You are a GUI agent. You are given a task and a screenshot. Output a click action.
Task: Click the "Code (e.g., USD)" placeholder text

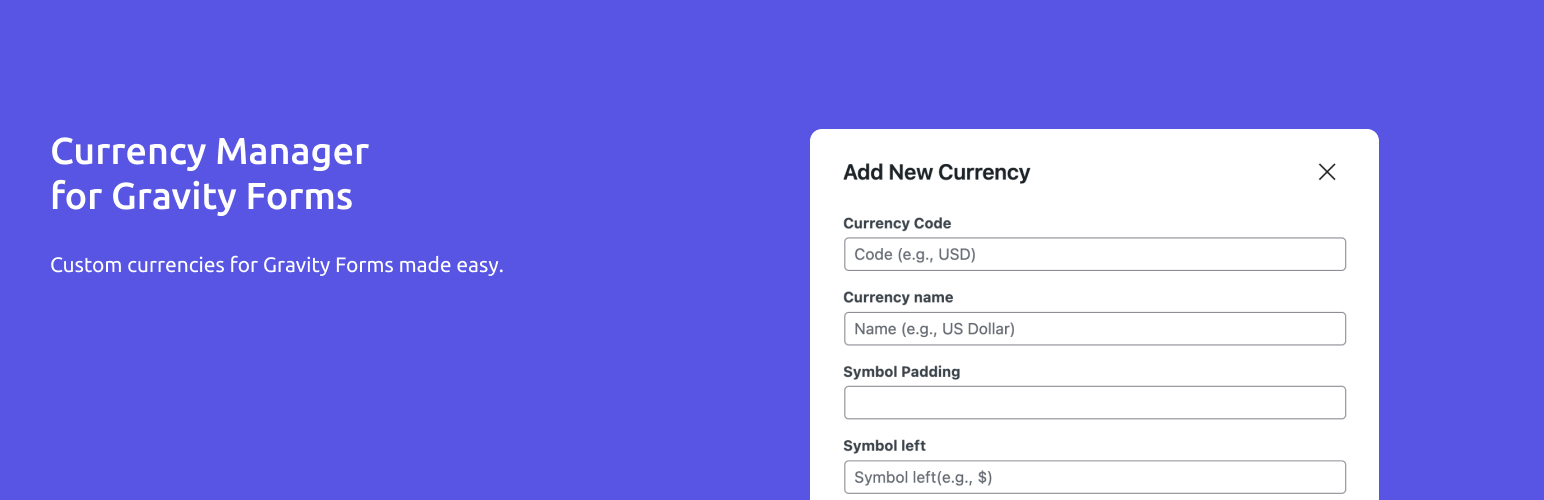(915, 254)
